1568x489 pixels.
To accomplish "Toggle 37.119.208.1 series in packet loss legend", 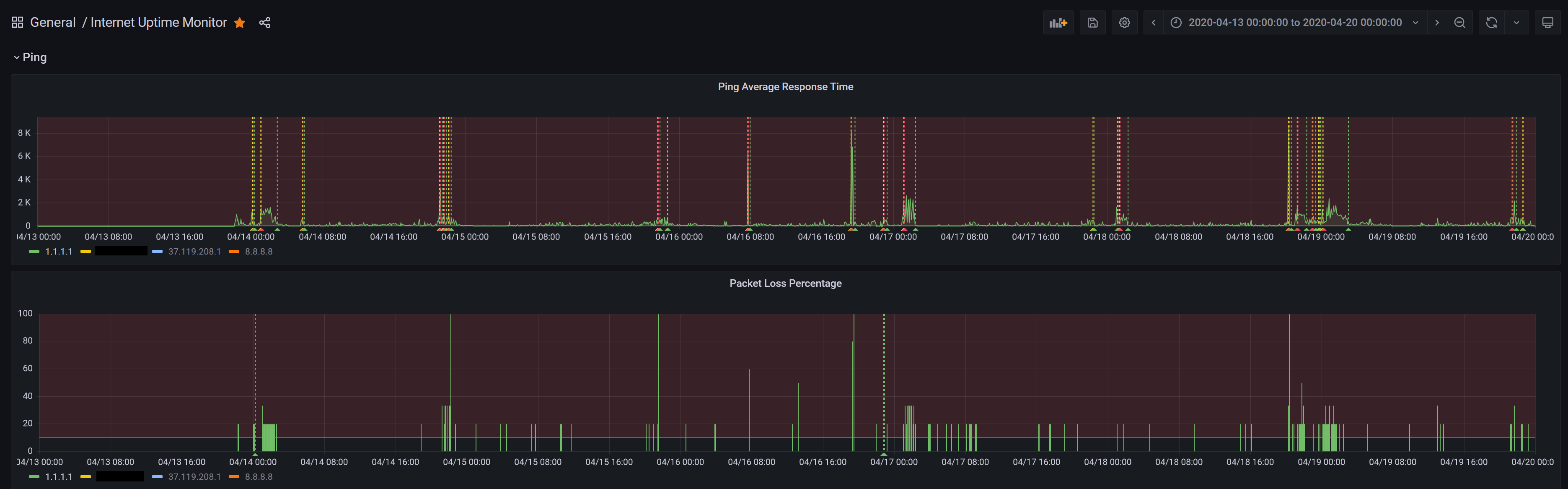I will (x=194, y=477).
